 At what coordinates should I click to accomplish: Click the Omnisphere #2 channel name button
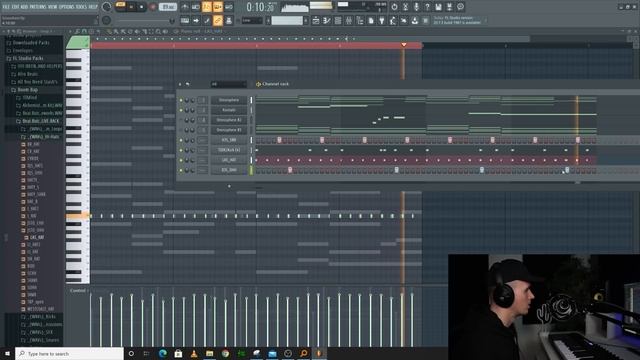coord(229,120)
